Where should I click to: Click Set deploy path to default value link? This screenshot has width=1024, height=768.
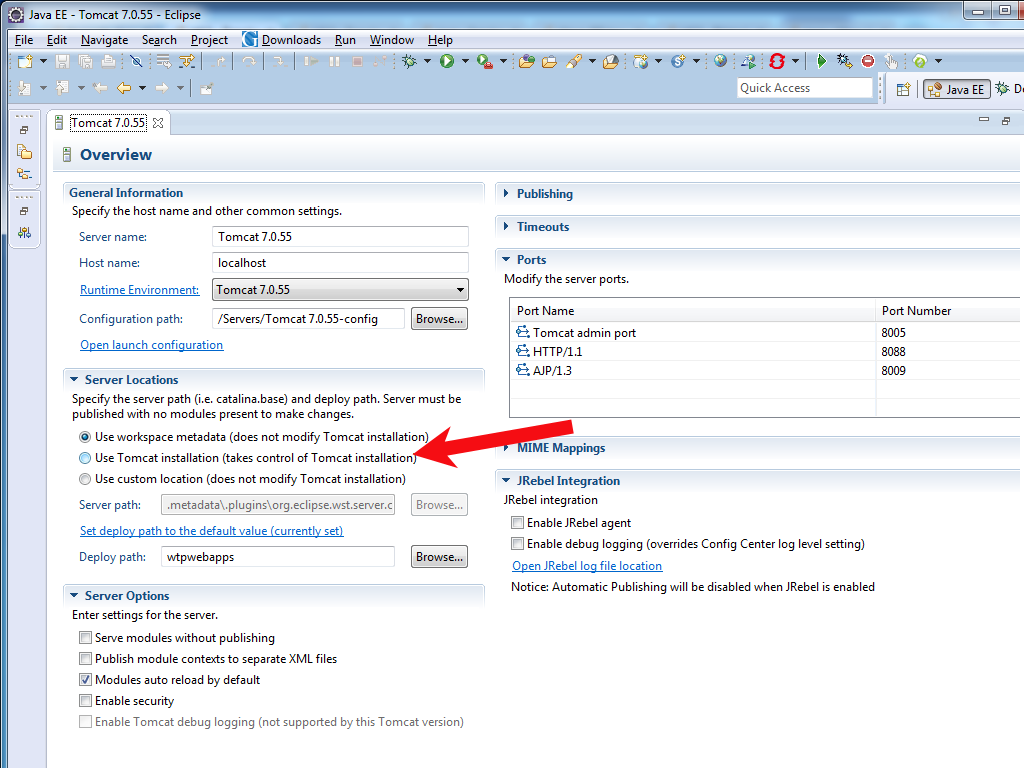(x=212, y=531)
